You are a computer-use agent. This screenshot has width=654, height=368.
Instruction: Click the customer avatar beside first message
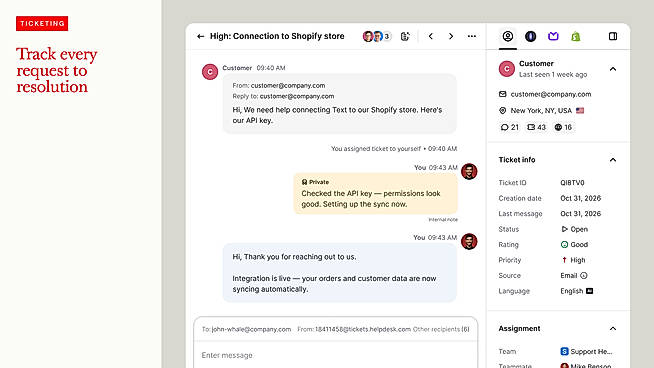pos(210,72)
